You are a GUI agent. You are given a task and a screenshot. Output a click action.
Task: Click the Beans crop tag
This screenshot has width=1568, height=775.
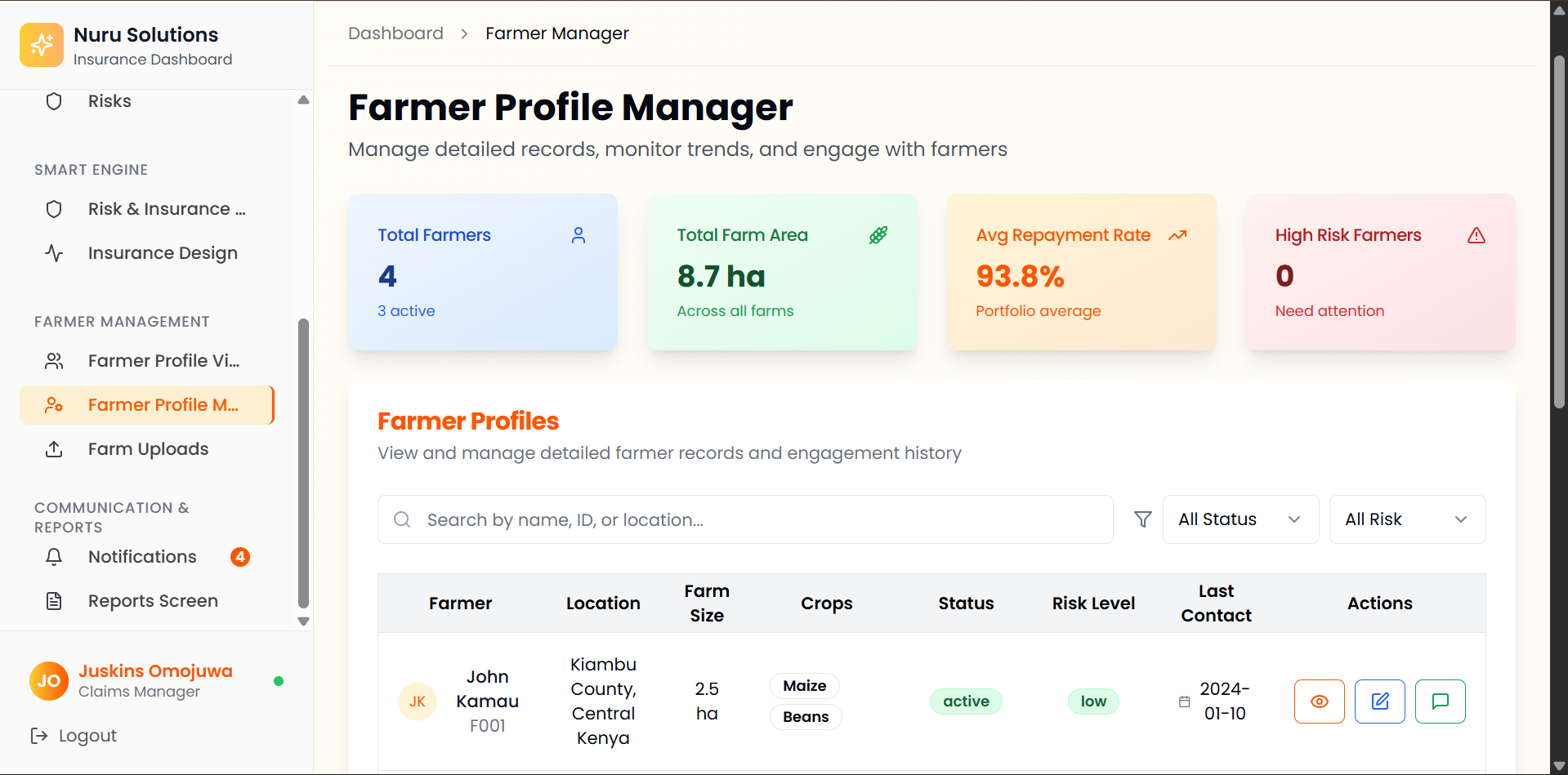(806, 717)
